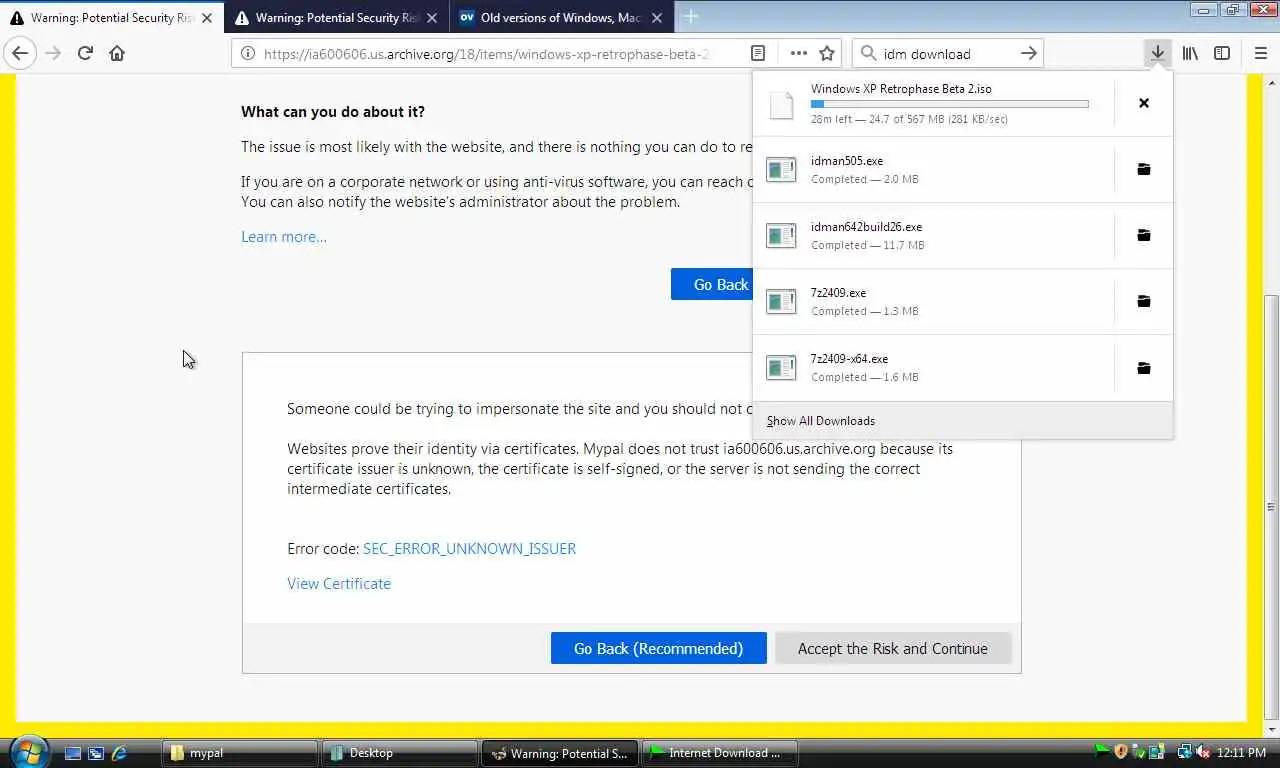The height and width of the screenshot is (768, 1280).
Task: Click the 12:11 PM clock
Action: coord(1242,752)
